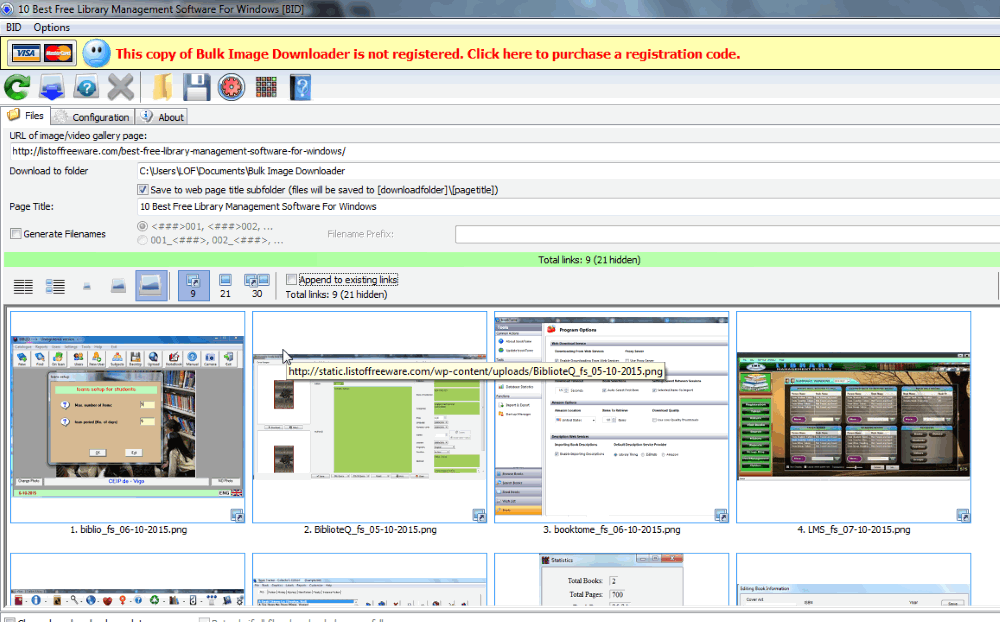This screenshot has height=622, width=1000.
Task: Show the 9 linked images filter
Action: coord(193,285)
